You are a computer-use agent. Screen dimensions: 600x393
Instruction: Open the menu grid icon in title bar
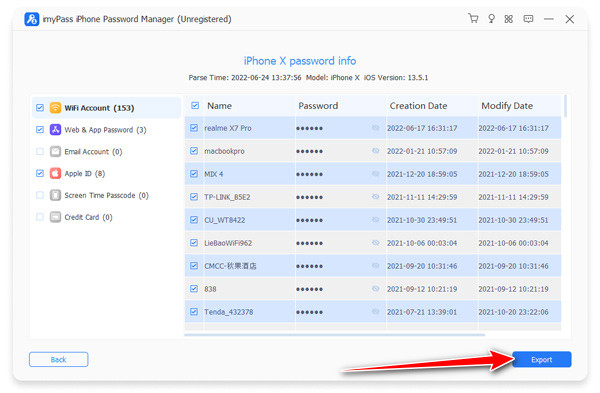tap(509, 19)
